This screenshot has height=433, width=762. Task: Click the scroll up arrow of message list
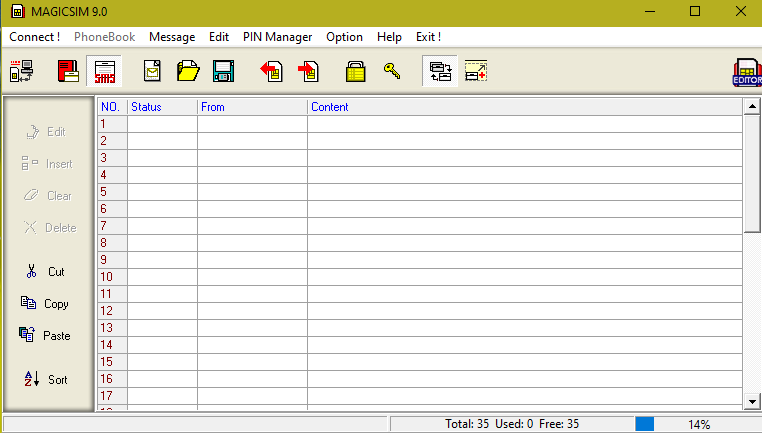coord(752,106)
